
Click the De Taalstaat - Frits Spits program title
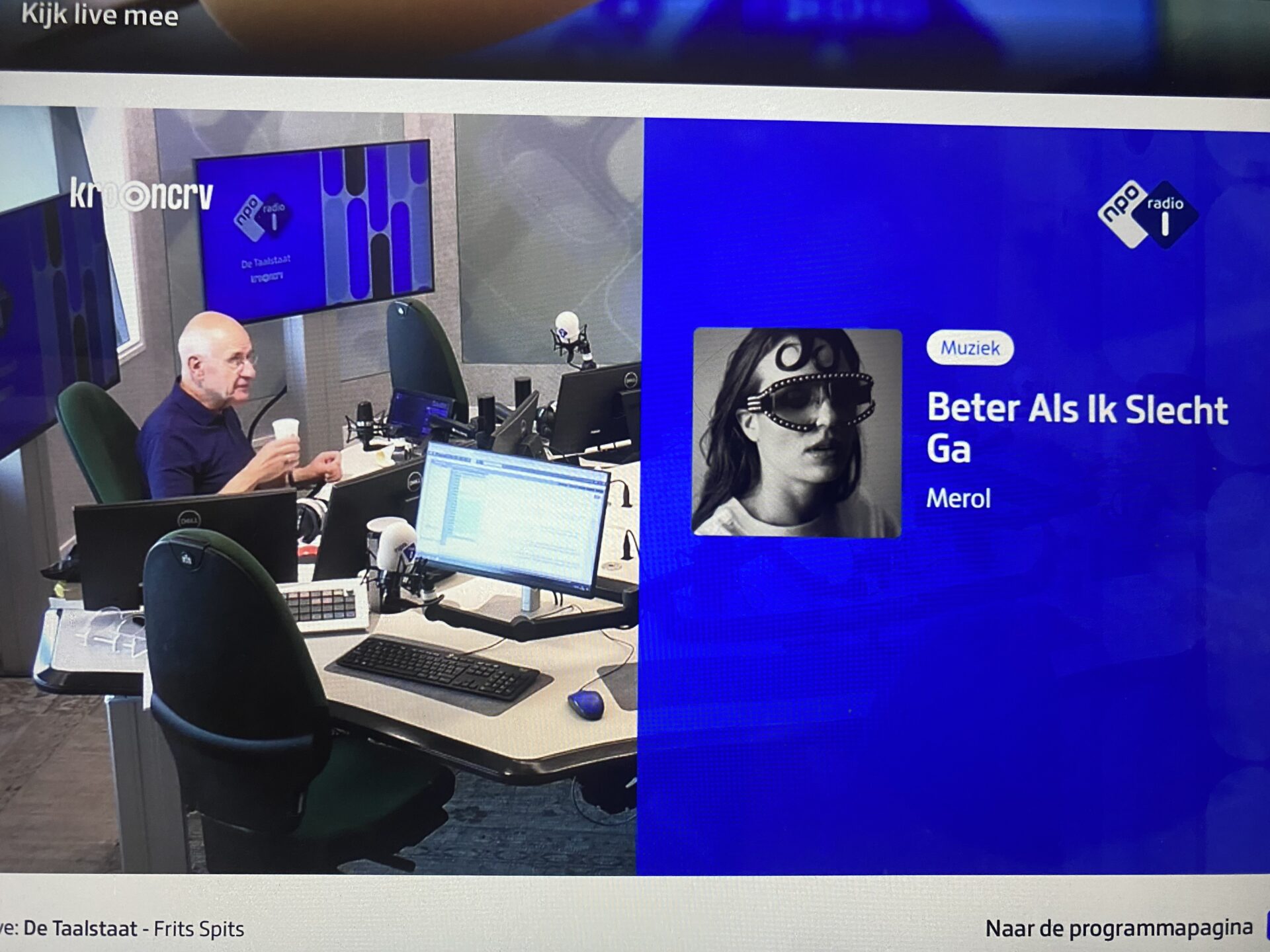click(134, 929)
